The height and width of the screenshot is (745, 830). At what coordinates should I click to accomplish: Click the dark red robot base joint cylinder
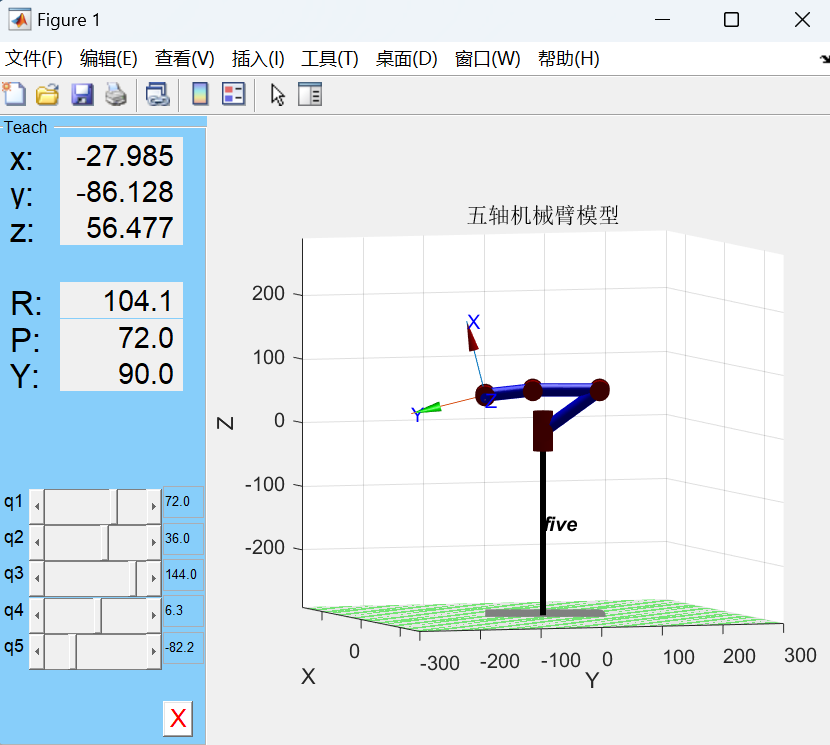[x=543, y=431]
